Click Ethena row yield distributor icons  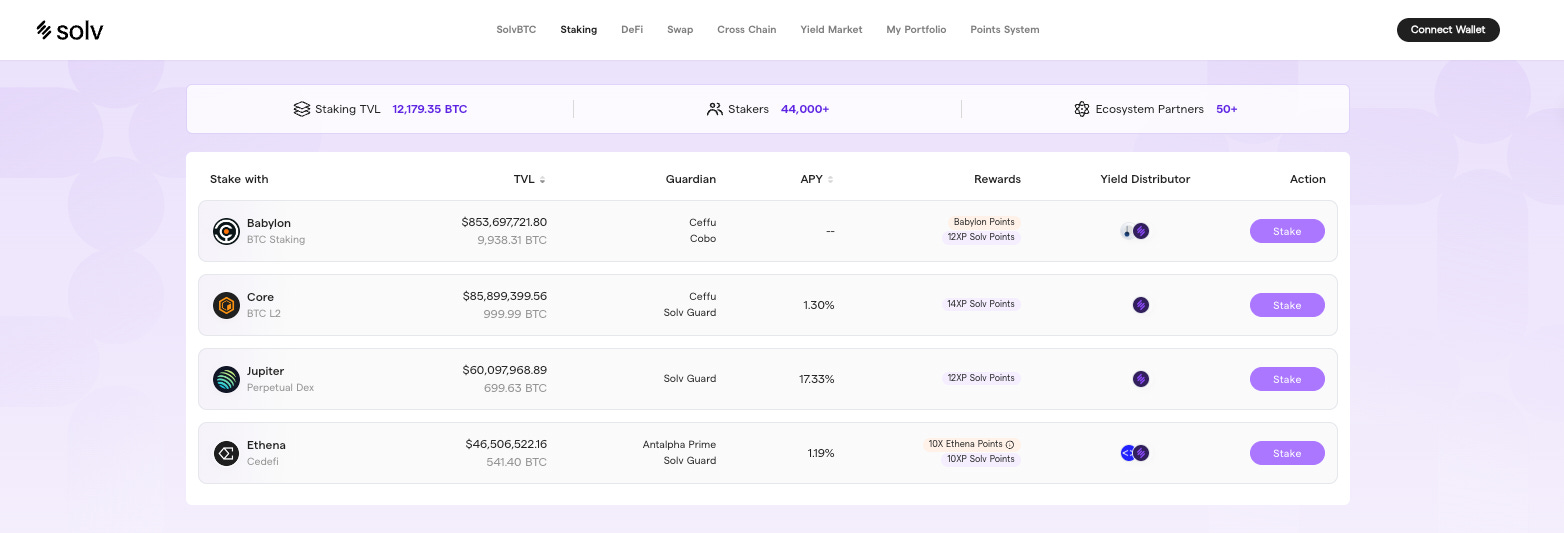point(1135,453)
